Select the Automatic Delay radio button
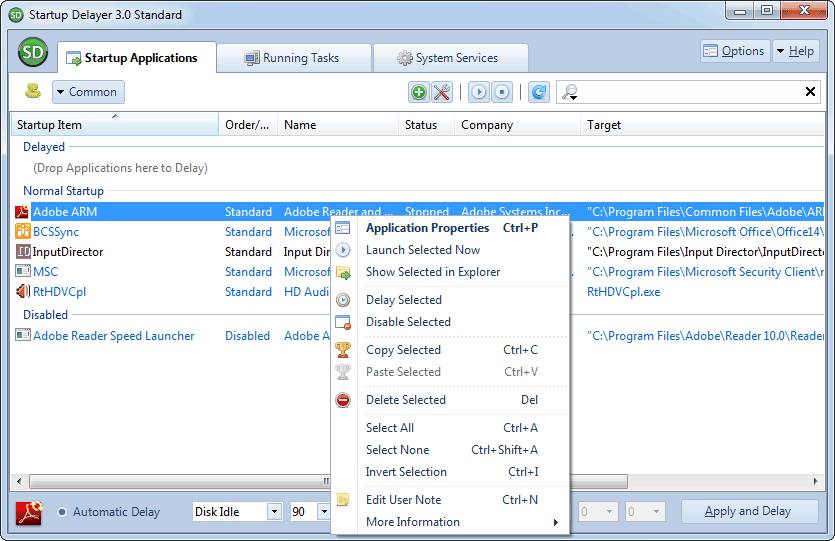Viewport: 835px width, 541px height. pyautogui.click(x=62, y=512)
